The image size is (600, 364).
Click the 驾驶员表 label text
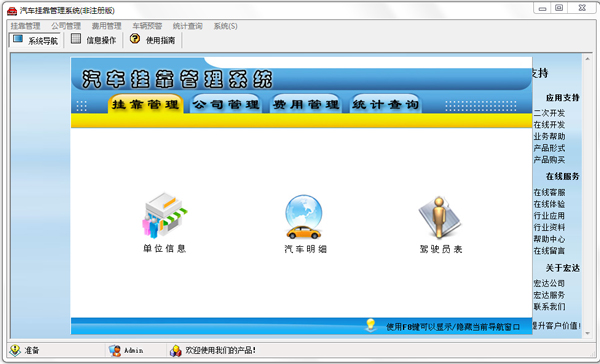coord(441,250)
